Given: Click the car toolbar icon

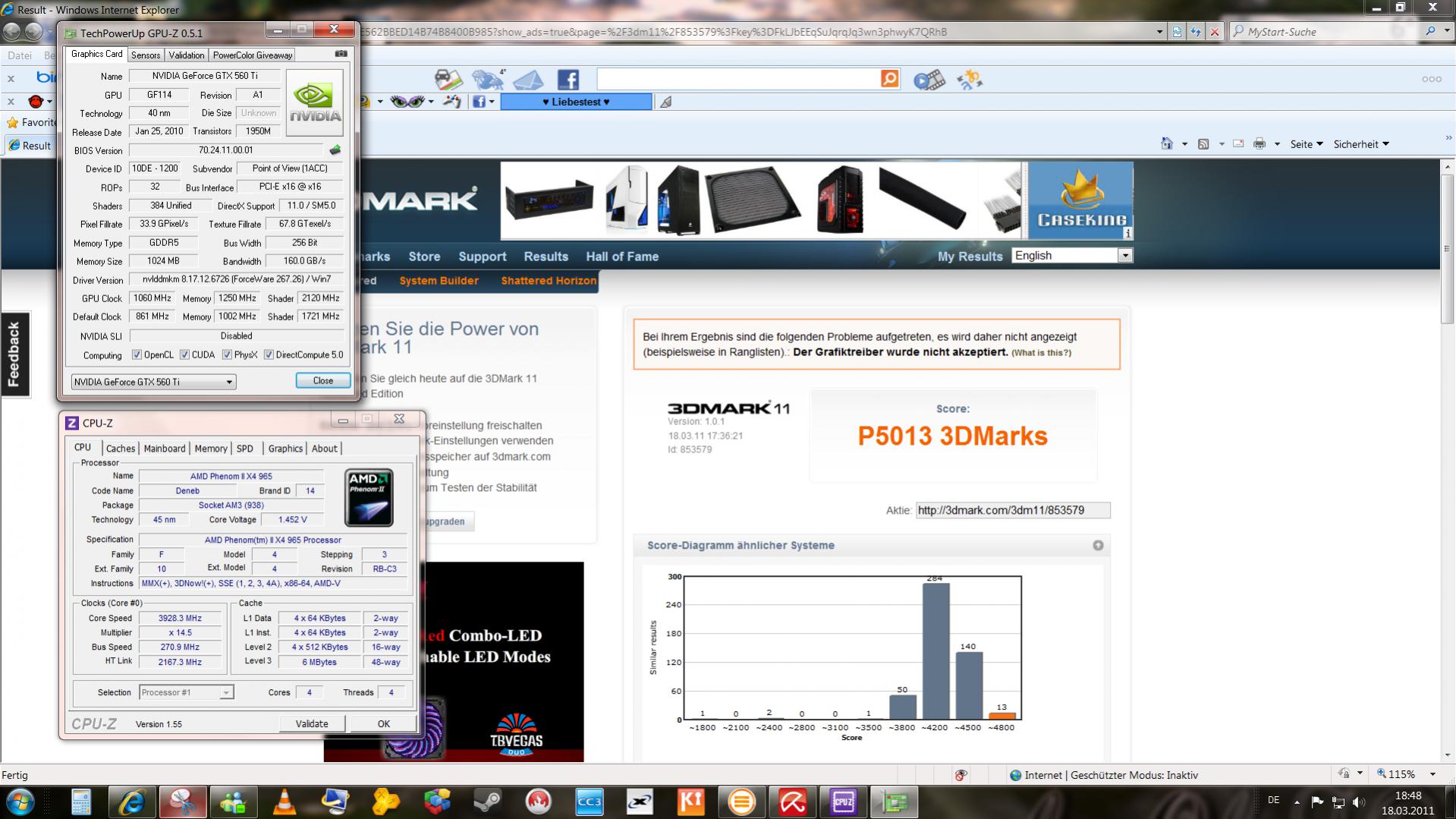Looking at the screenshot, I should point(448,80).
